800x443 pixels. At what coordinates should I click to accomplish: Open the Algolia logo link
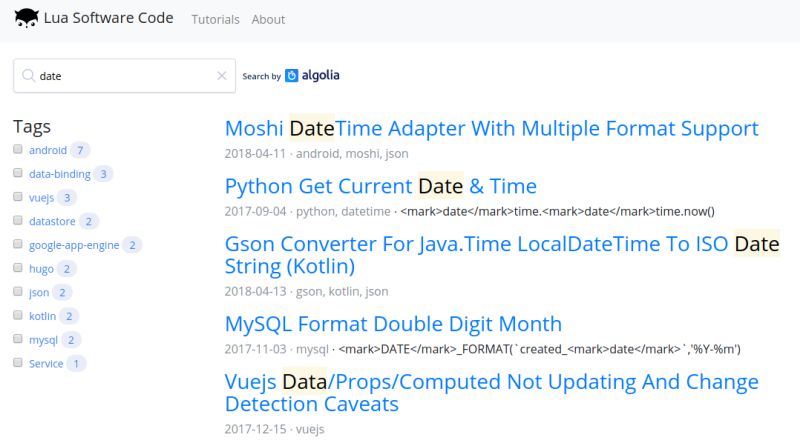312,76
